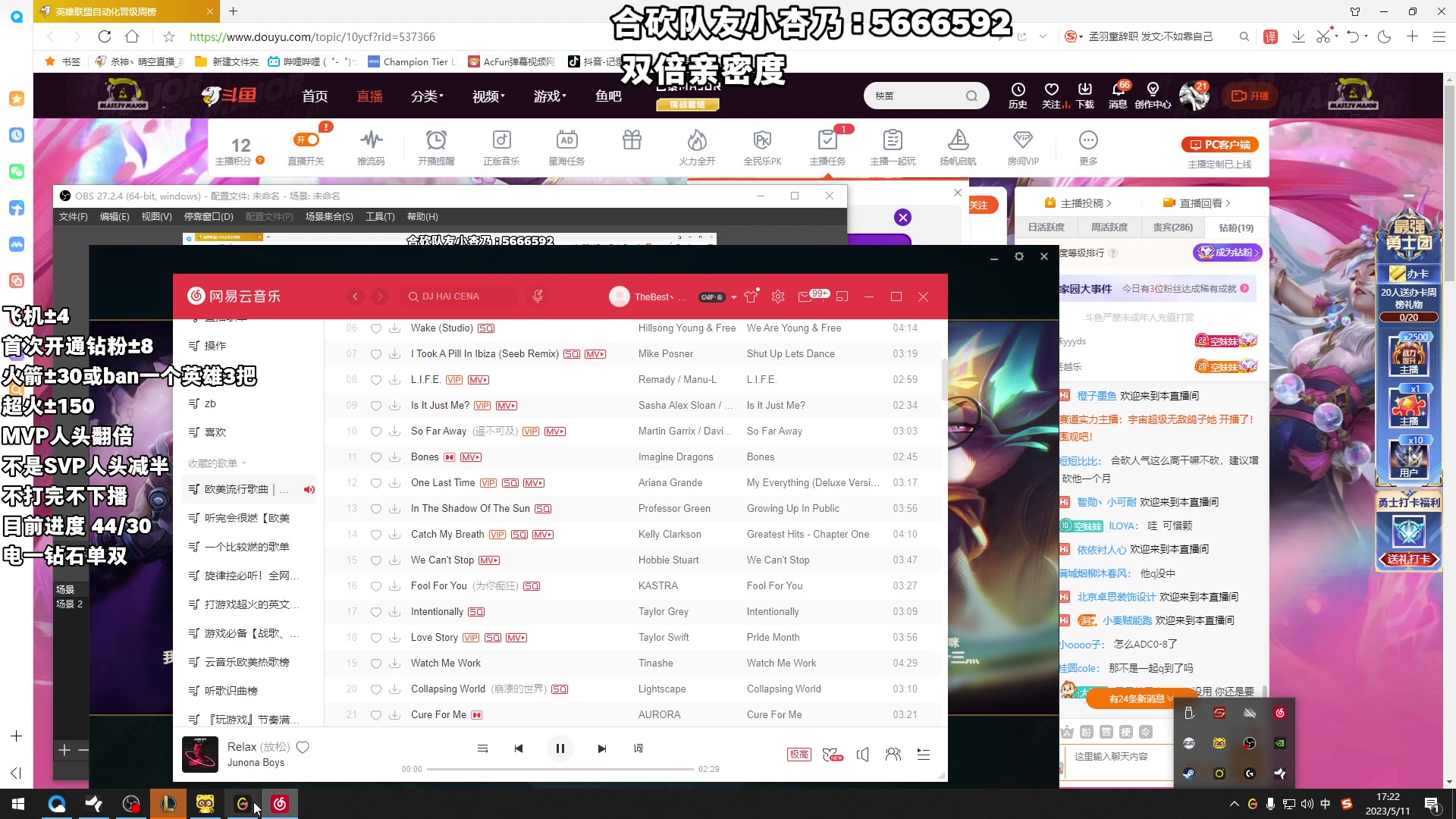Skip to next track in player
The width and height of the screenshot is (1456, 819).
(x=602, y=748)
